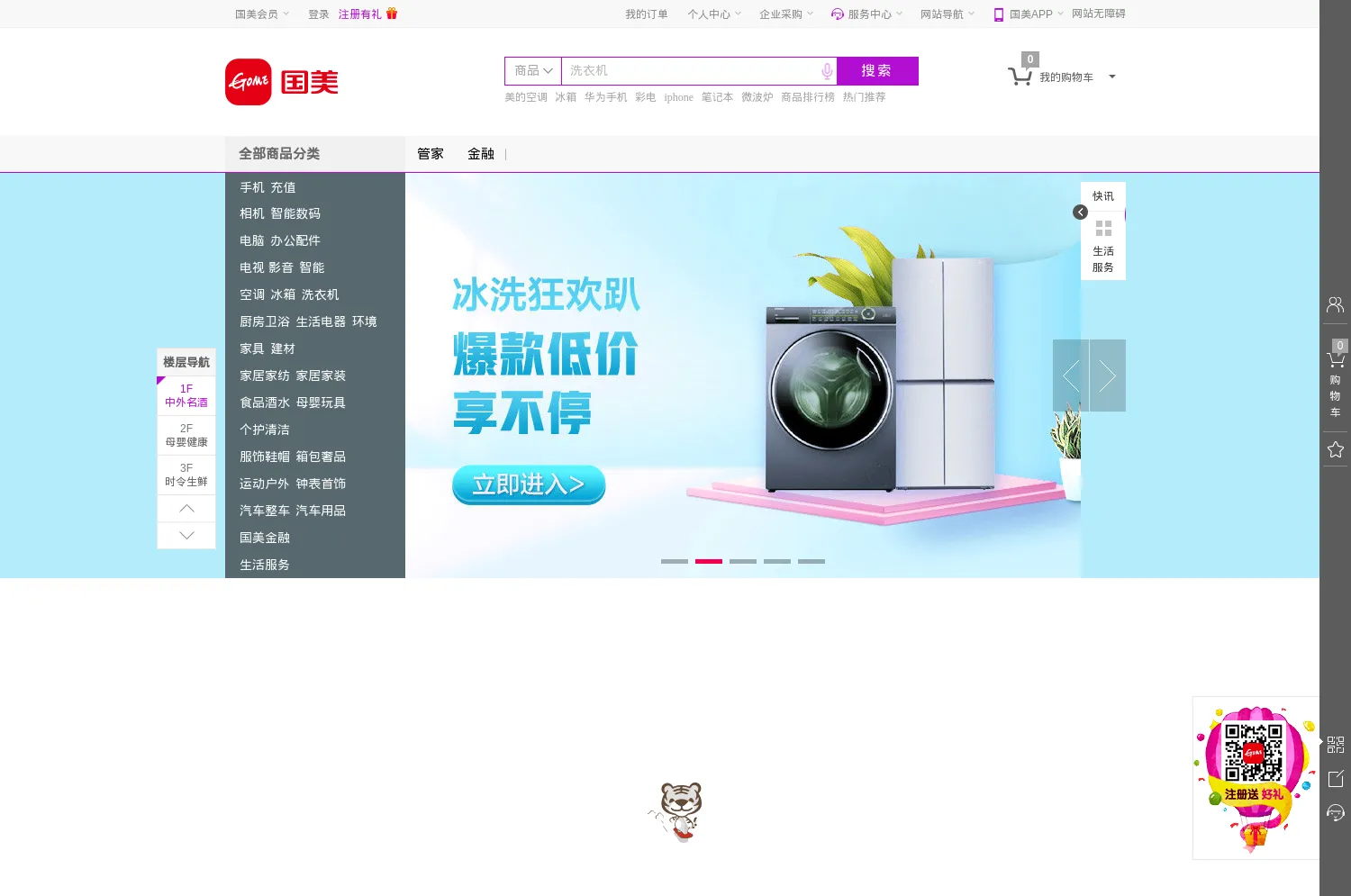Screen dimensions: 1351x896
Task: Click the voice search microphone icon
Action: (x=825, y=70)
